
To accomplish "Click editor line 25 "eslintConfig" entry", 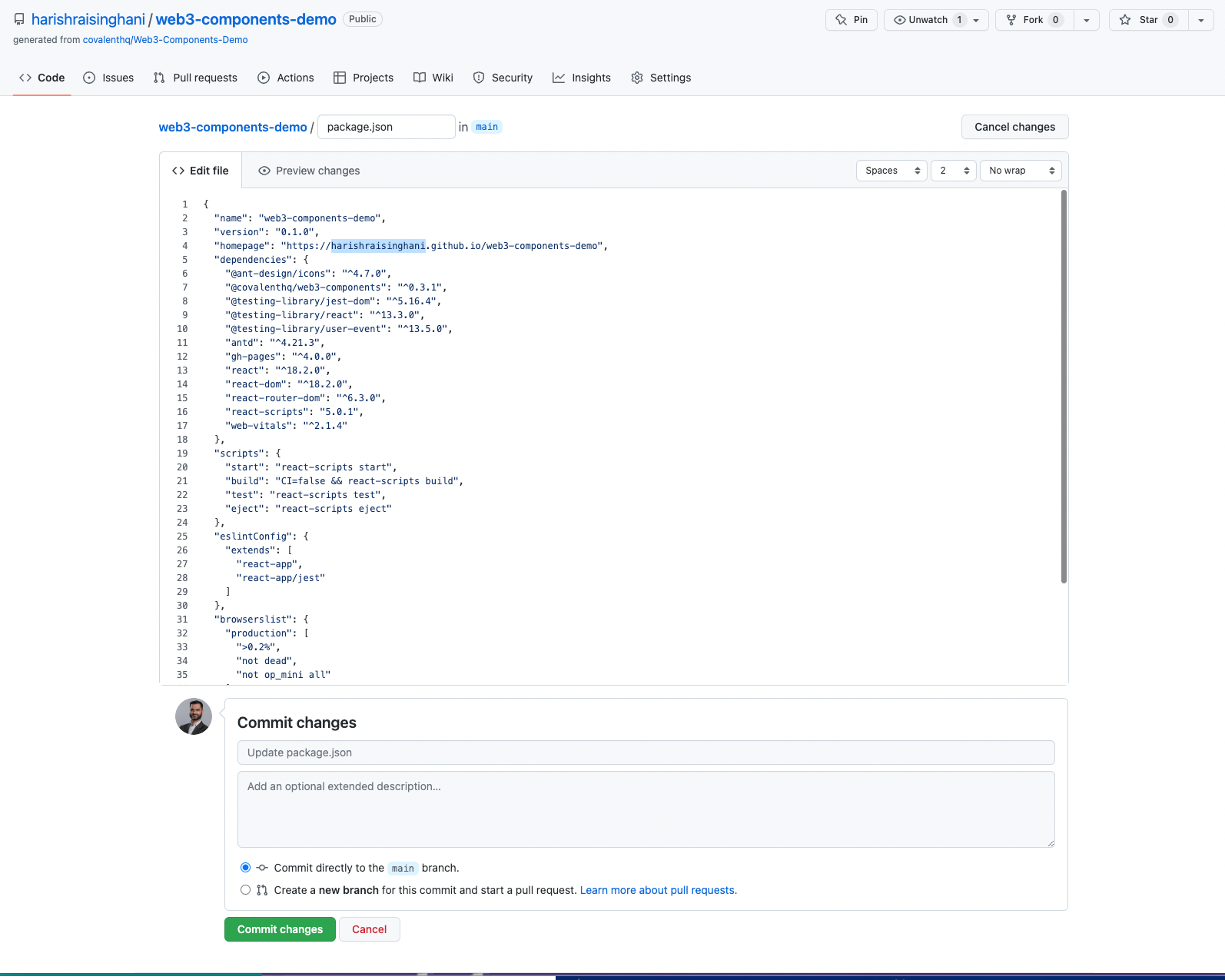I will point(261,537).
